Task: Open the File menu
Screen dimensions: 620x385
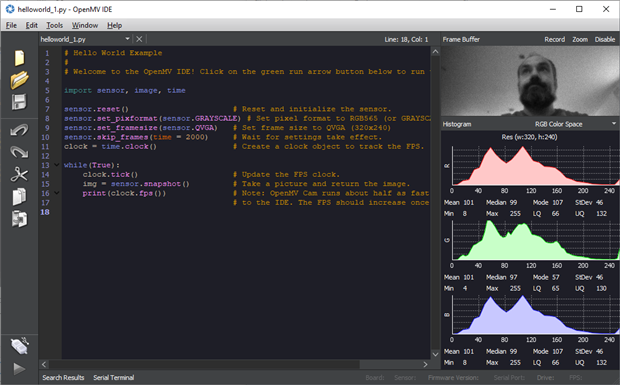Action: point(11,25)
